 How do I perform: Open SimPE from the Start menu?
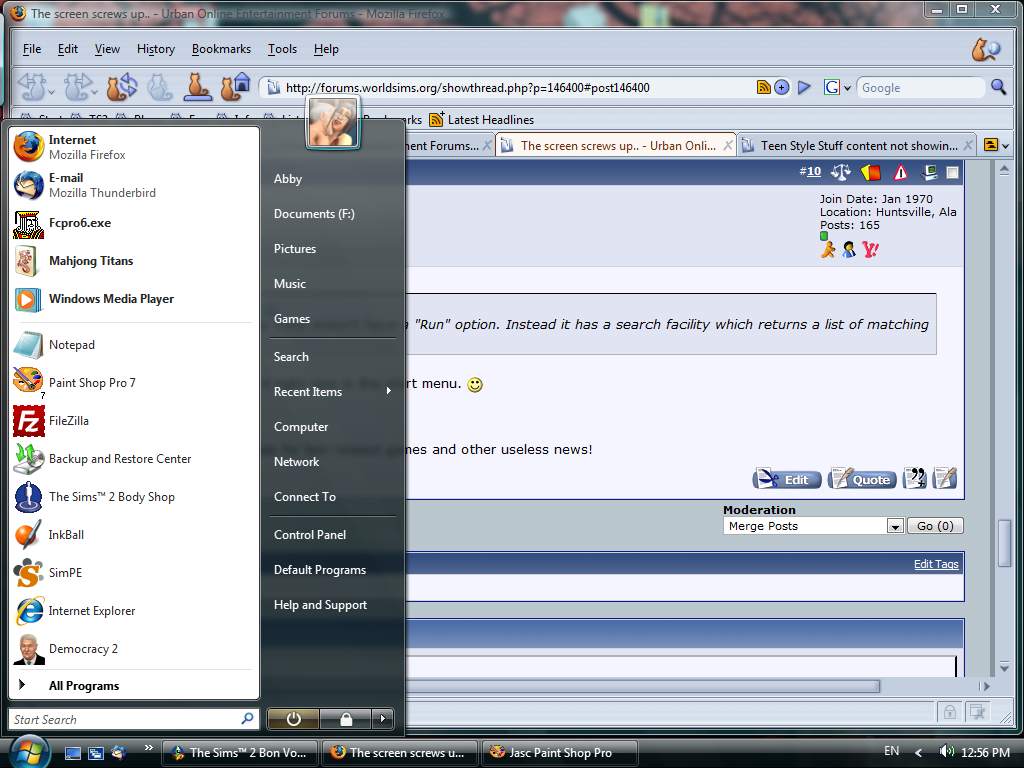pyautogui.click(x=133, y=573)
